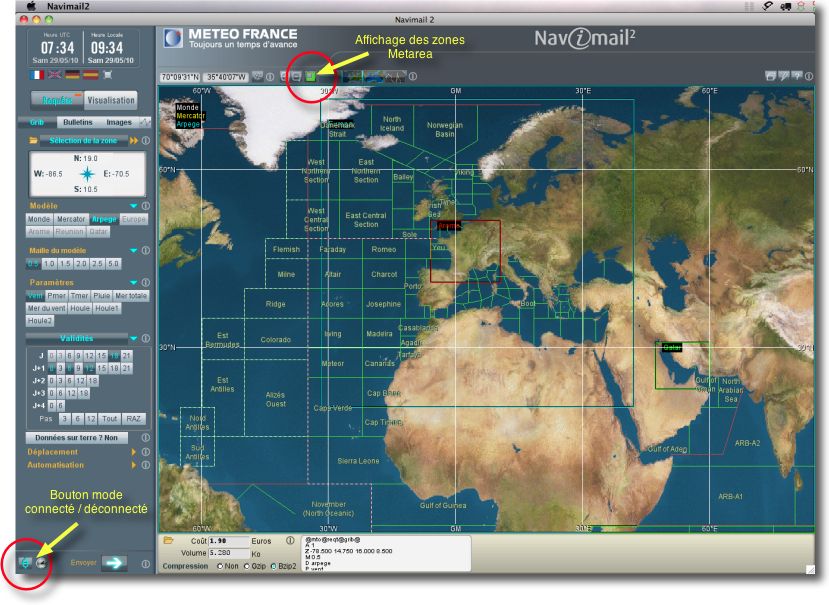
Task: Toggle Mer totale parameter
Action: click(x=131, y=296)
